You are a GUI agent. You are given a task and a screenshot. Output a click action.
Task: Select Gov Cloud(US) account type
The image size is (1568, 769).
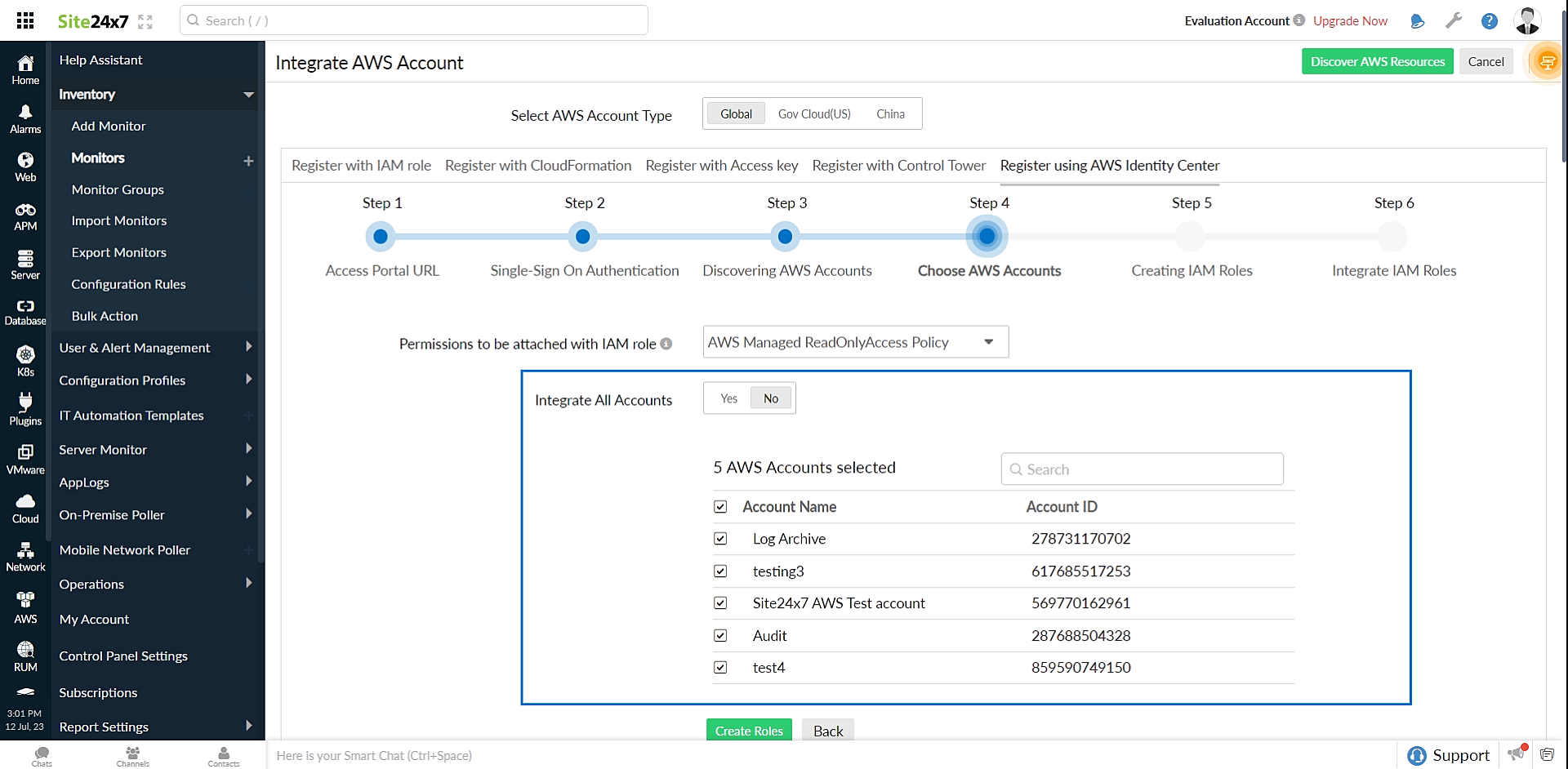[814, 113]
